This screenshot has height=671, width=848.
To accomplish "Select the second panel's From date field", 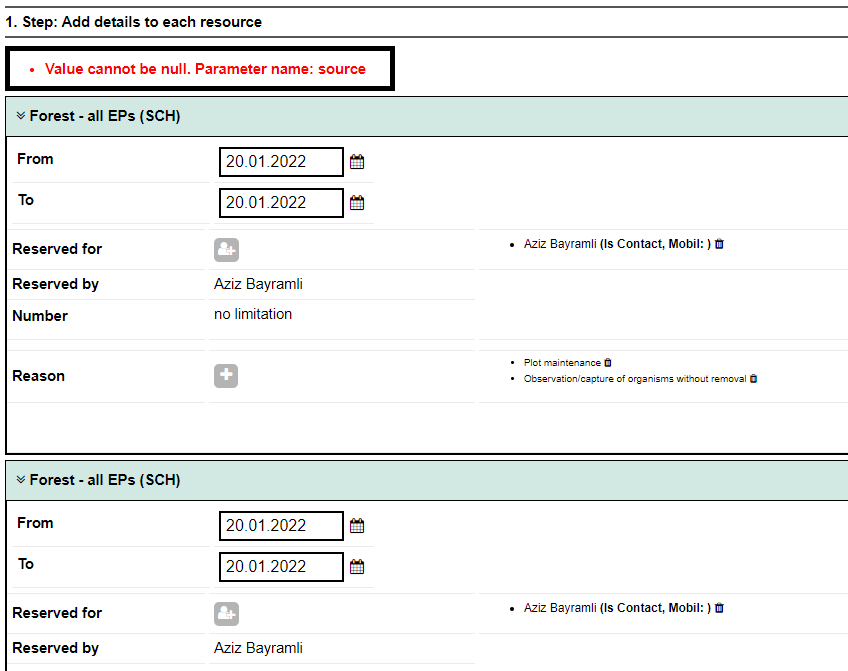I will [x=281, y=525].
